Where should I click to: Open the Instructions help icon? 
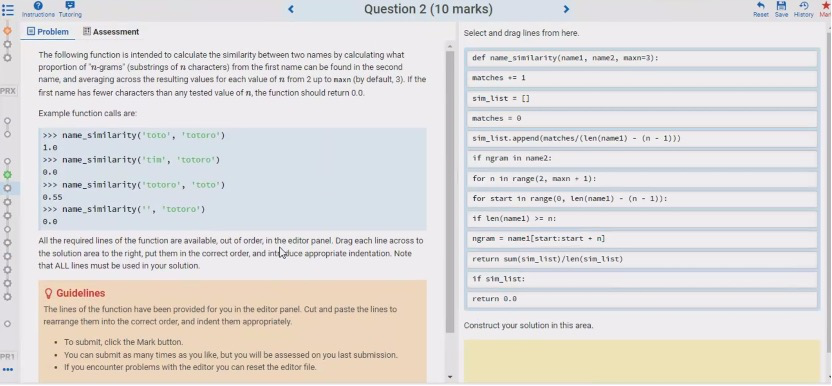(38, 6)
